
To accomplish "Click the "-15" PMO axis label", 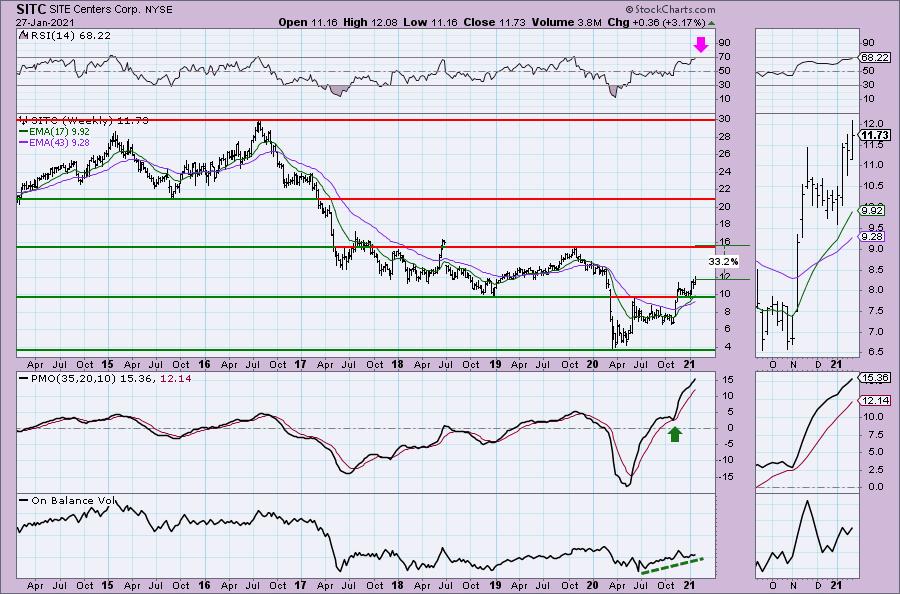I will click(x=726, y=476).
